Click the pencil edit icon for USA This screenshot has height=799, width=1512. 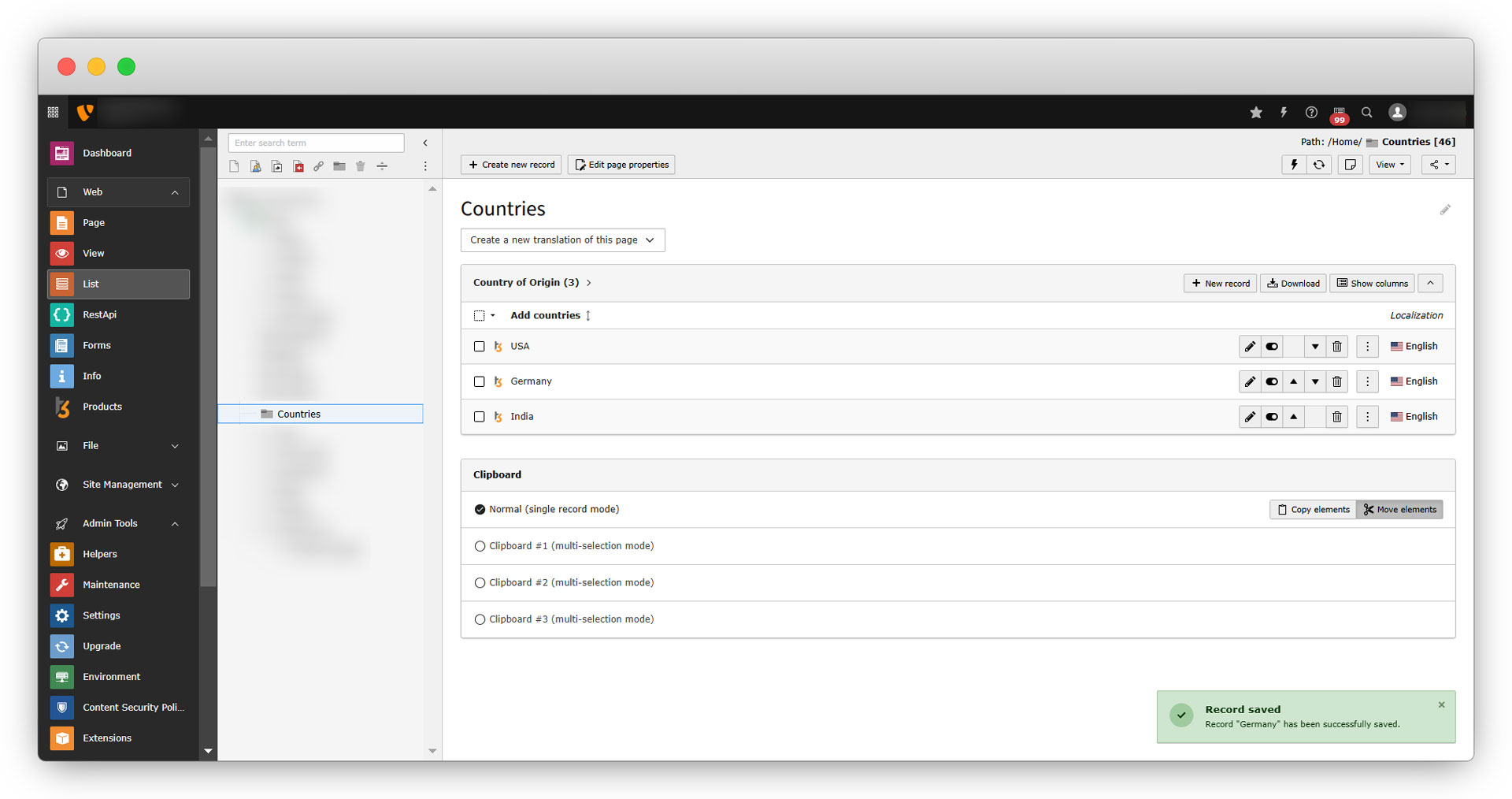click(x=1250, y=347)
